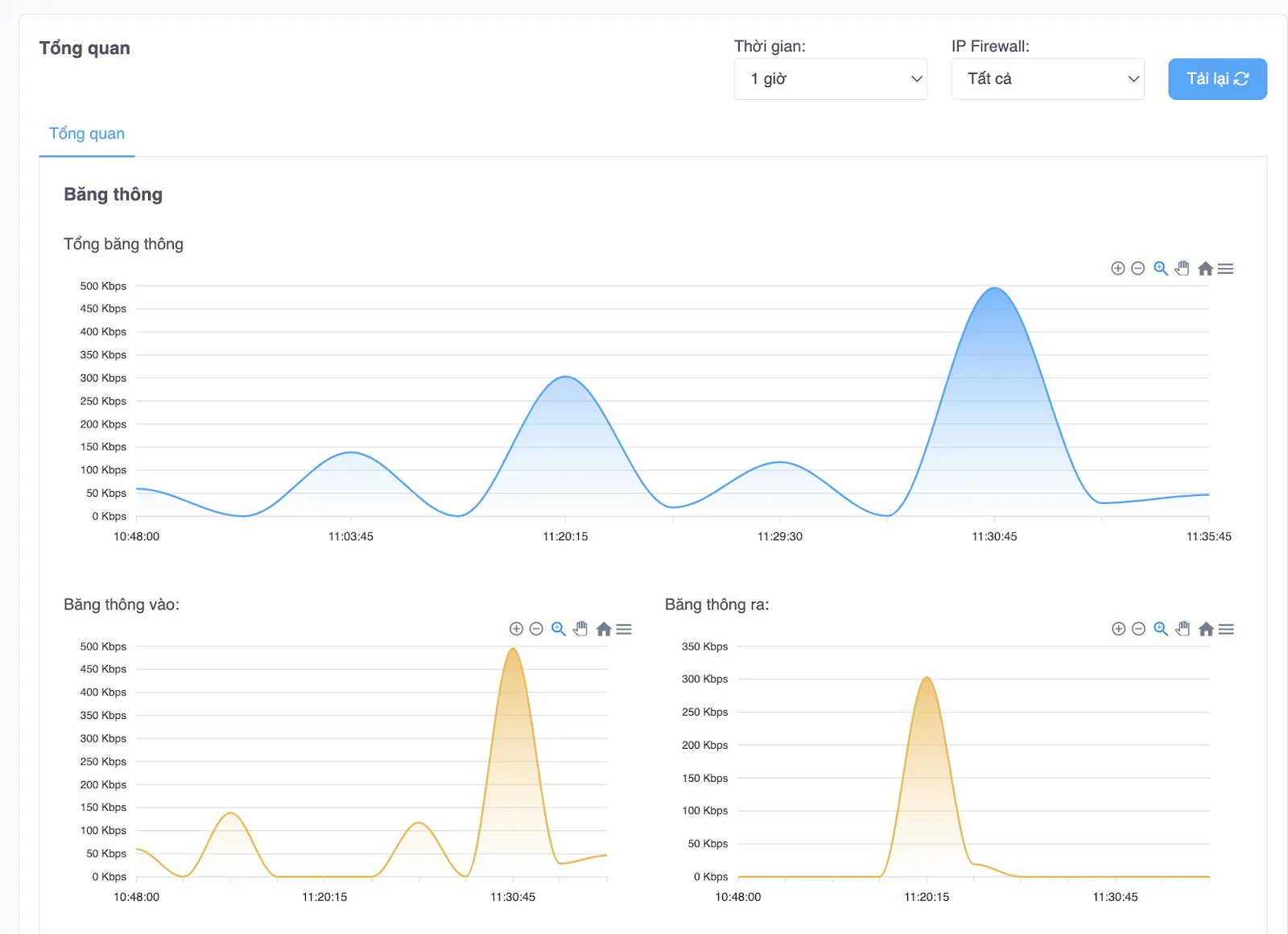Open the Tổng băng thông chart export menu
Viewport: 1288px width, 934px height.
coord(1225,269)
